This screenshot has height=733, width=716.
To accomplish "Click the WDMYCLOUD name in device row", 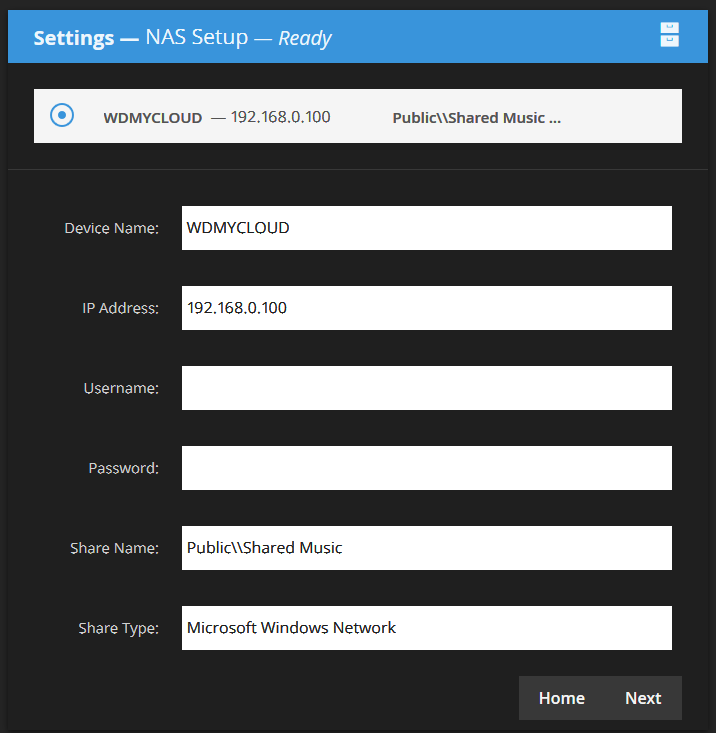I will pos(153,118).
